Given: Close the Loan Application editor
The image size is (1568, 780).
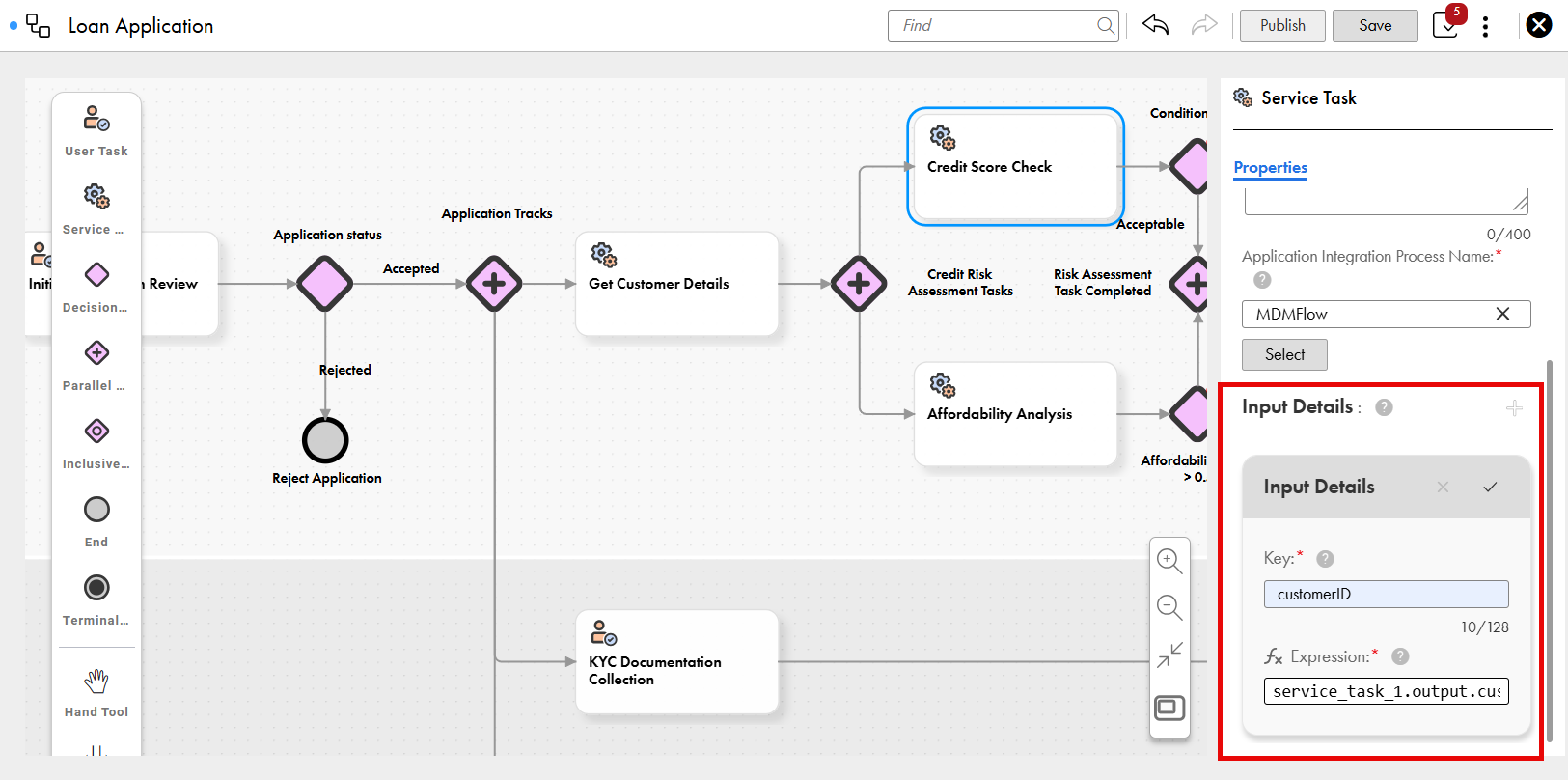Looking at the screenshot, I should pyautogui.click(x=1539, y=25).
